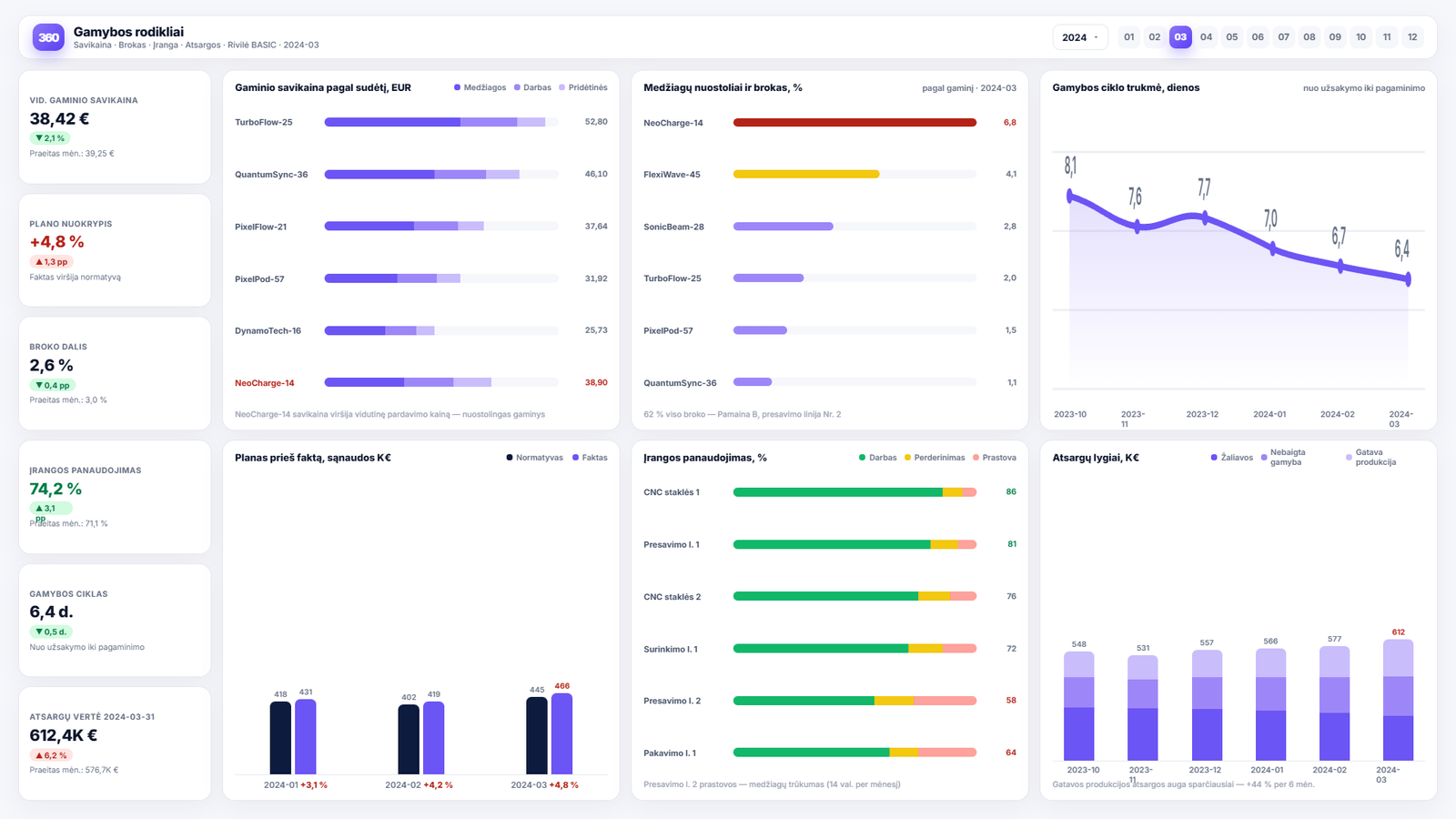Click the red 1,3 pp change badge
Viewport: 1456px width, 819px height.
click(x=51, y=262)
